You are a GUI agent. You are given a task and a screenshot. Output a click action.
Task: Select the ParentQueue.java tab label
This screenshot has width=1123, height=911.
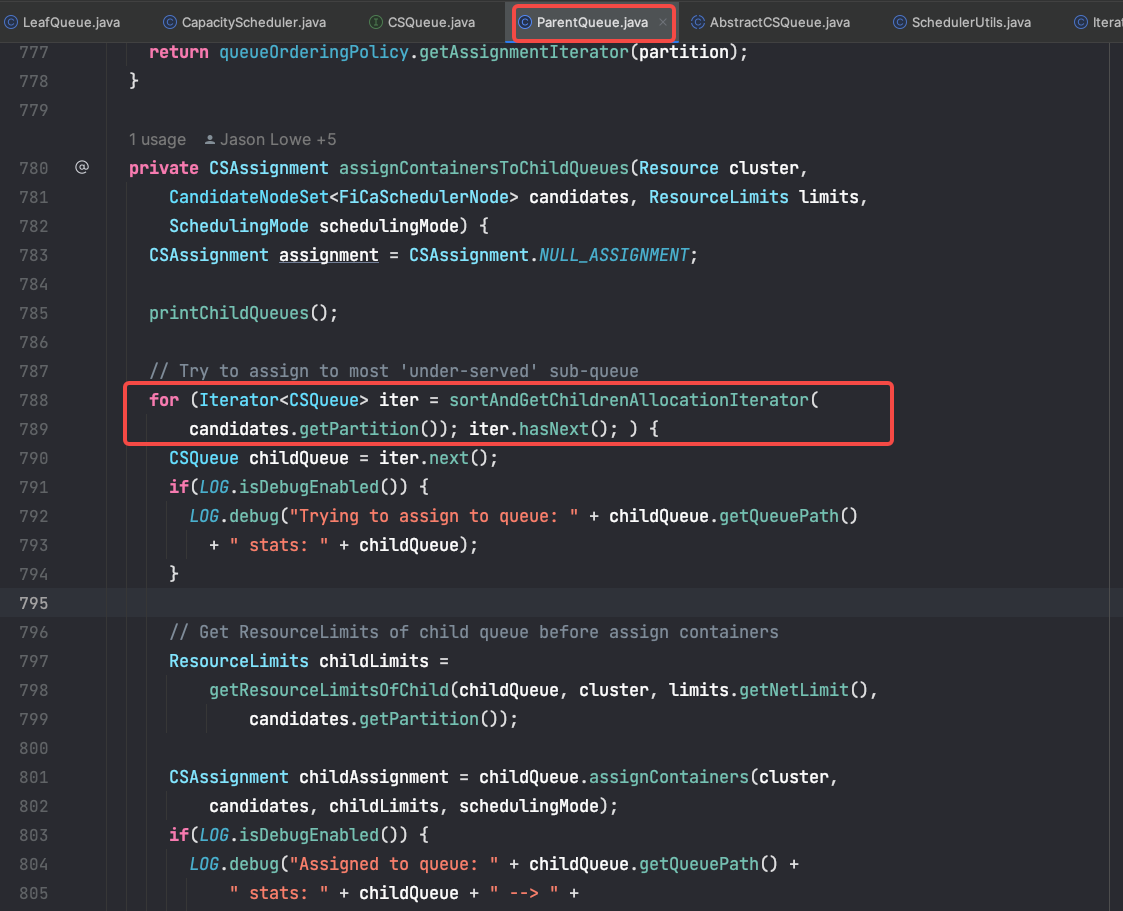point(592,22)
